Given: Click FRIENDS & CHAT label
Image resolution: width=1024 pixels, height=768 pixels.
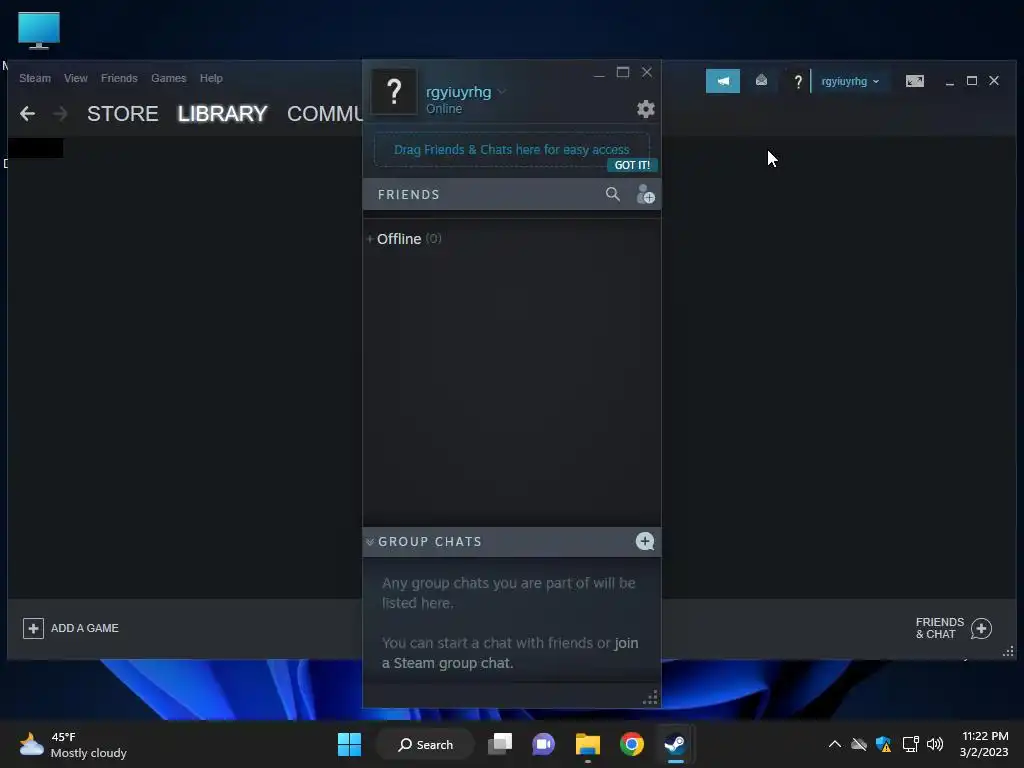Looking at the screenshot, I should coord(940,628).
